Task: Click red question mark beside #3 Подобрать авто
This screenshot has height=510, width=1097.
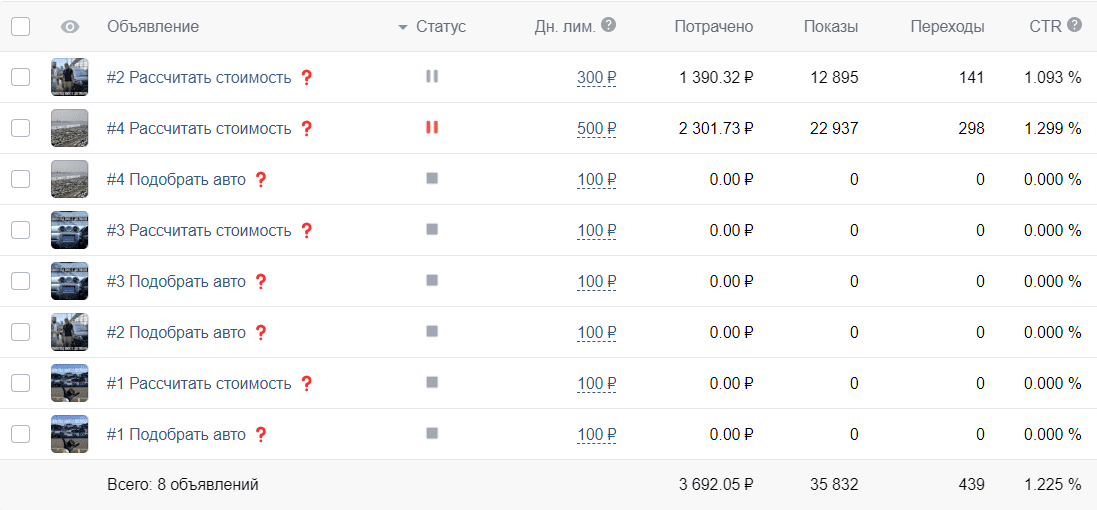Action: 260,281
